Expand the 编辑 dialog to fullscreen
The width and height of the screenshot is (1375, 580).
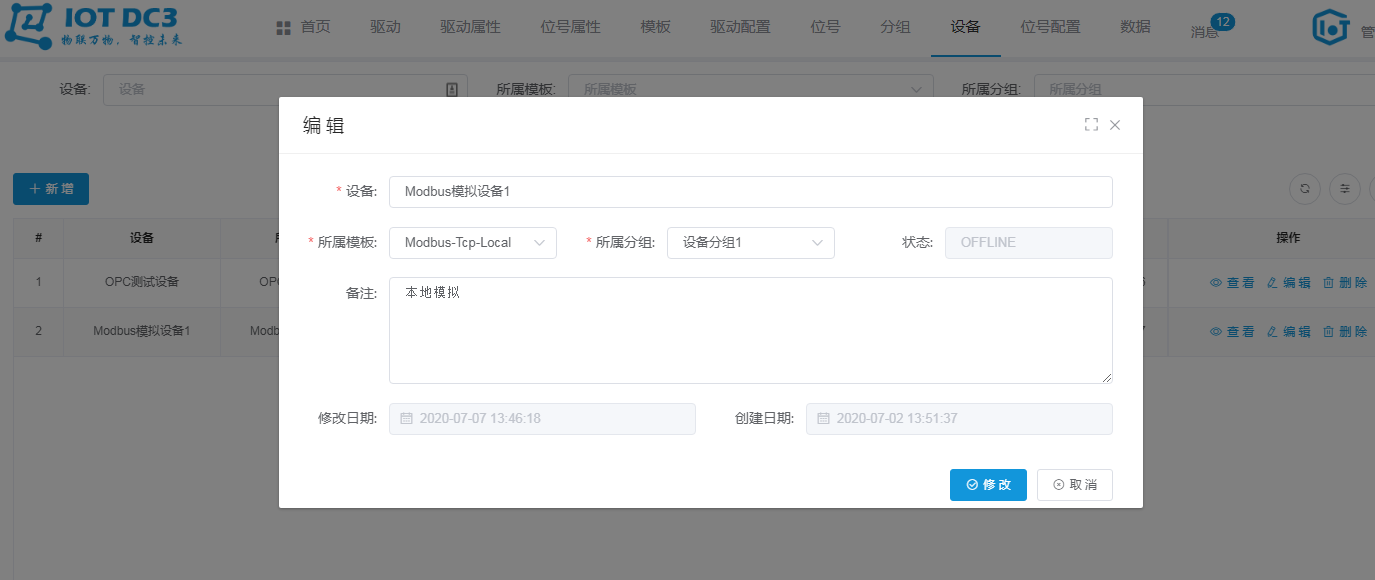tap(1092, 124)
